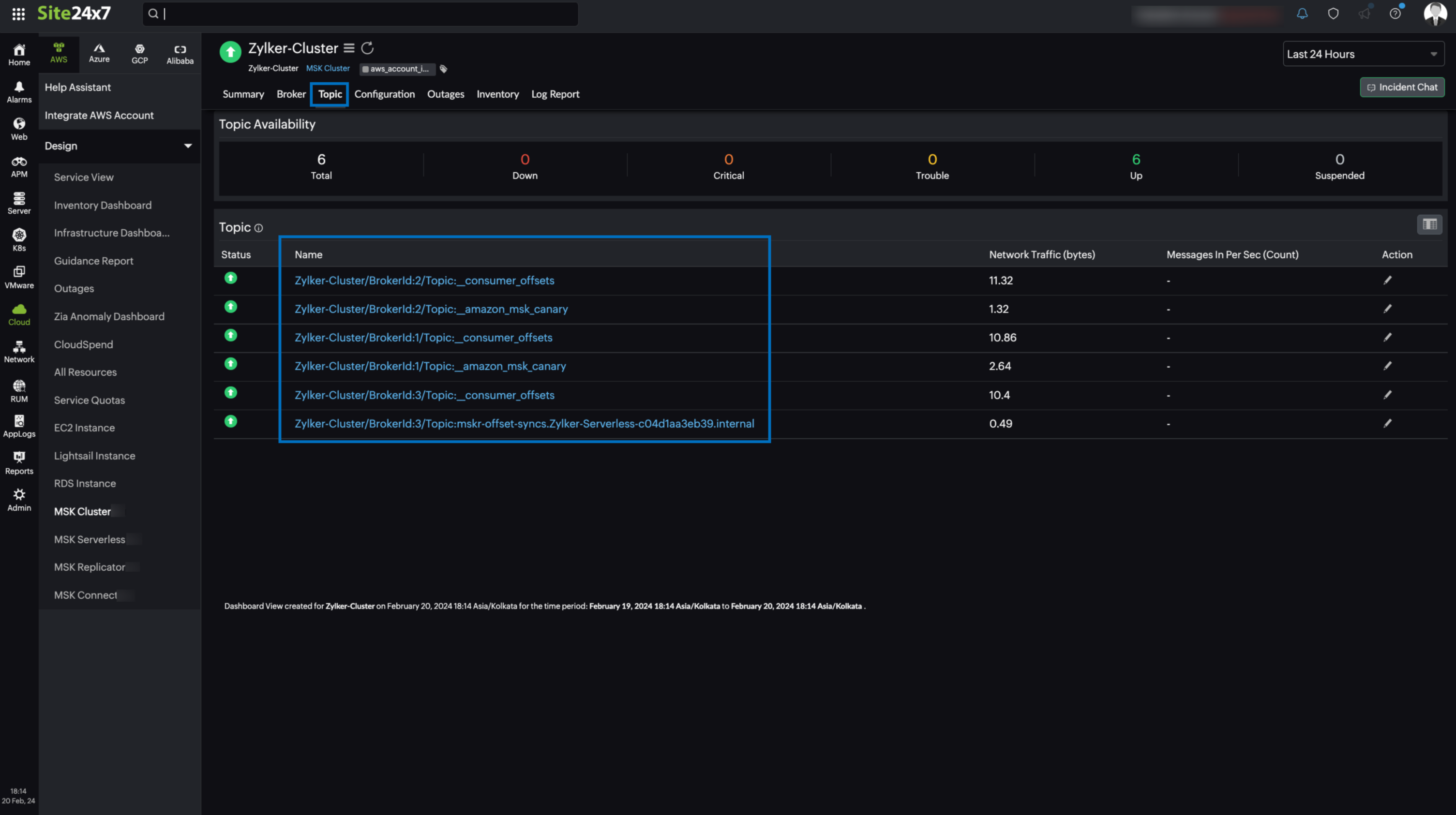Open column settings icon above the Topic table

1430,224
